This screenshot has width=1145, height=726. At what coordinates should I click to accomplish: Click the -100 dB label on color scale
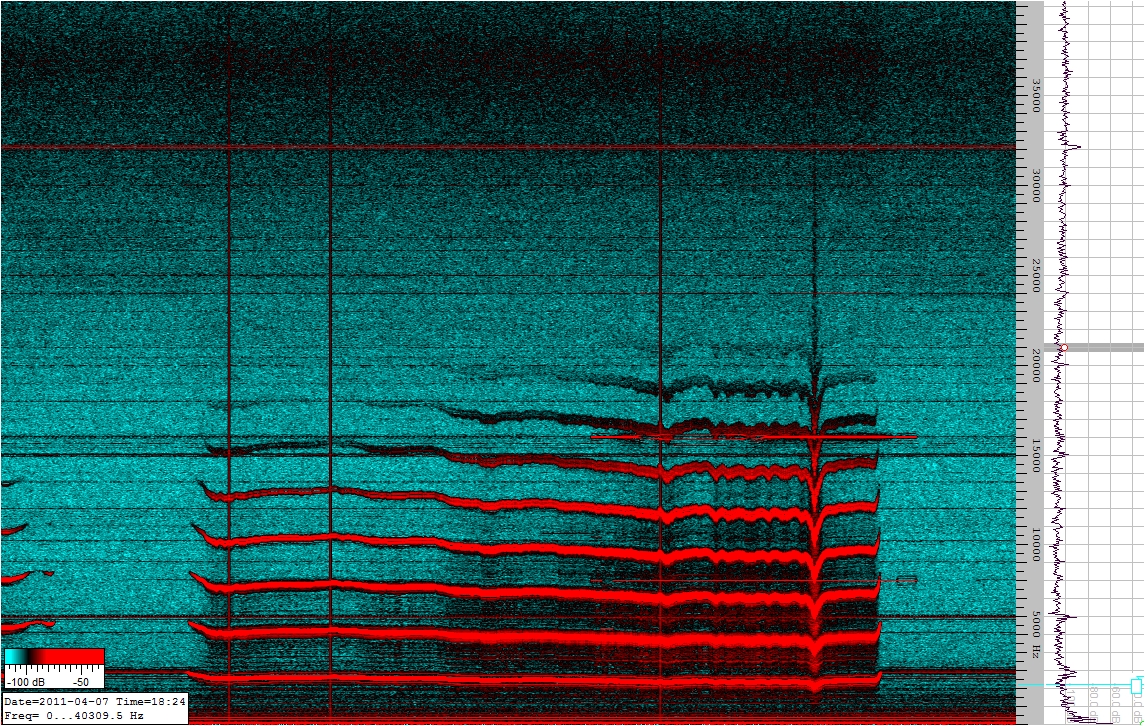coord(24,682)
